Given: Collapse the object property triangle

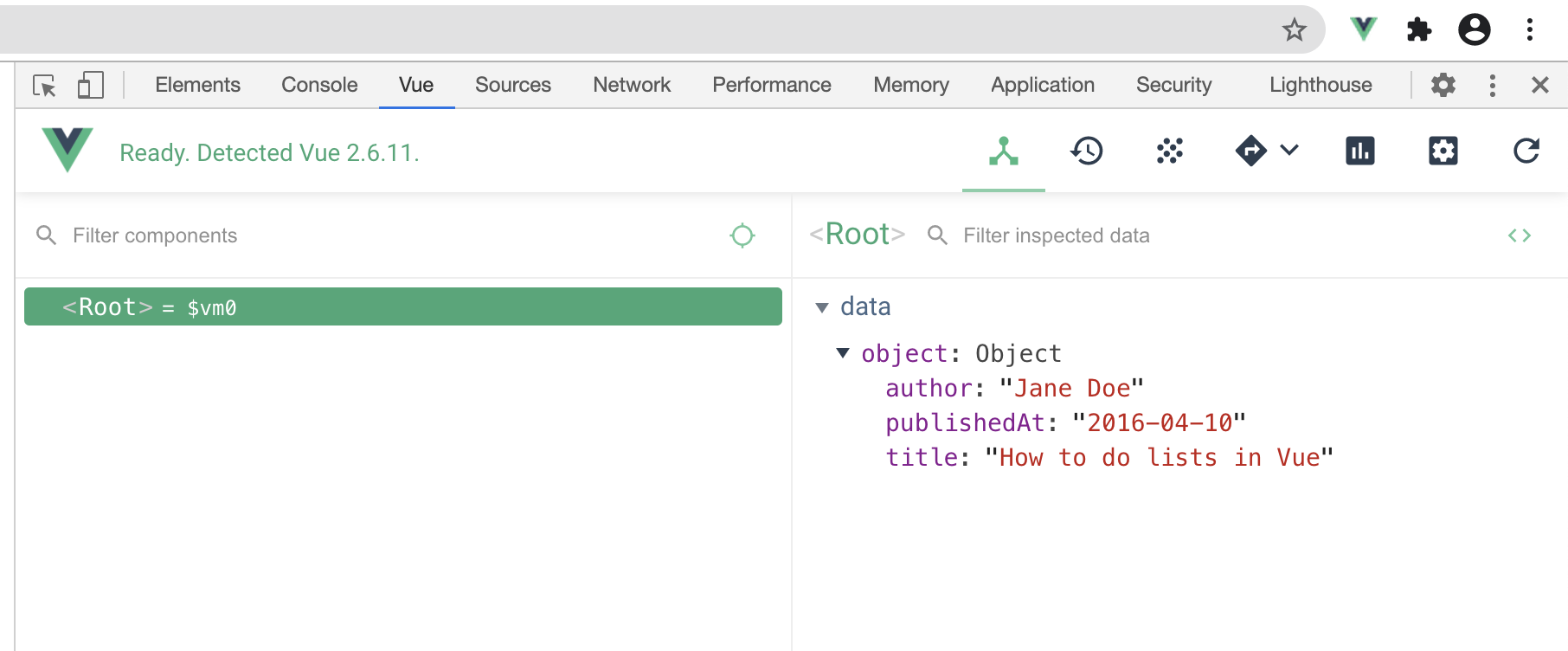Looking at the screenshot, I should point(843,353).
